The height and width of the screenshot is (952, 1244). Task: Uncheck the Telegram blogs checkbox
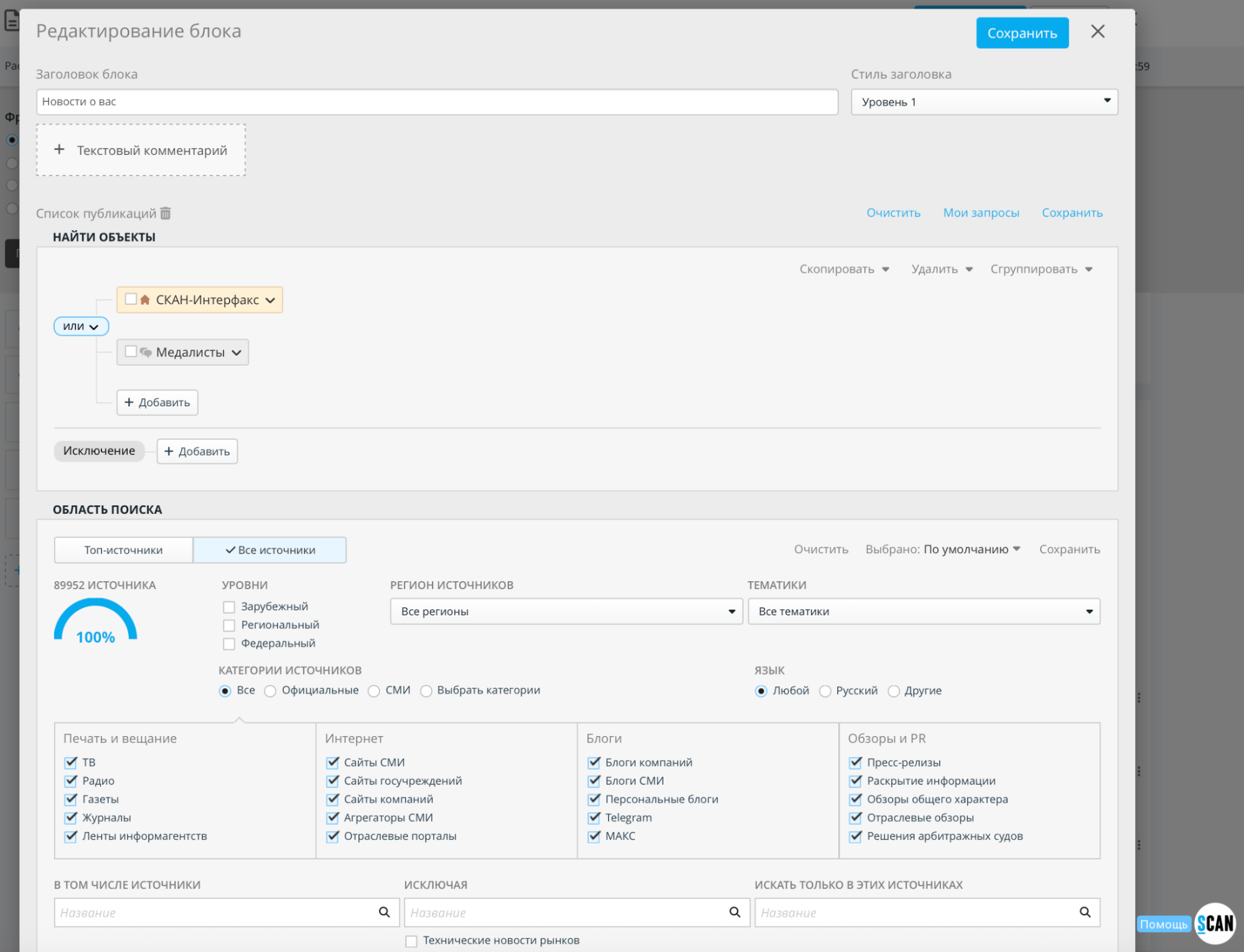594,818
